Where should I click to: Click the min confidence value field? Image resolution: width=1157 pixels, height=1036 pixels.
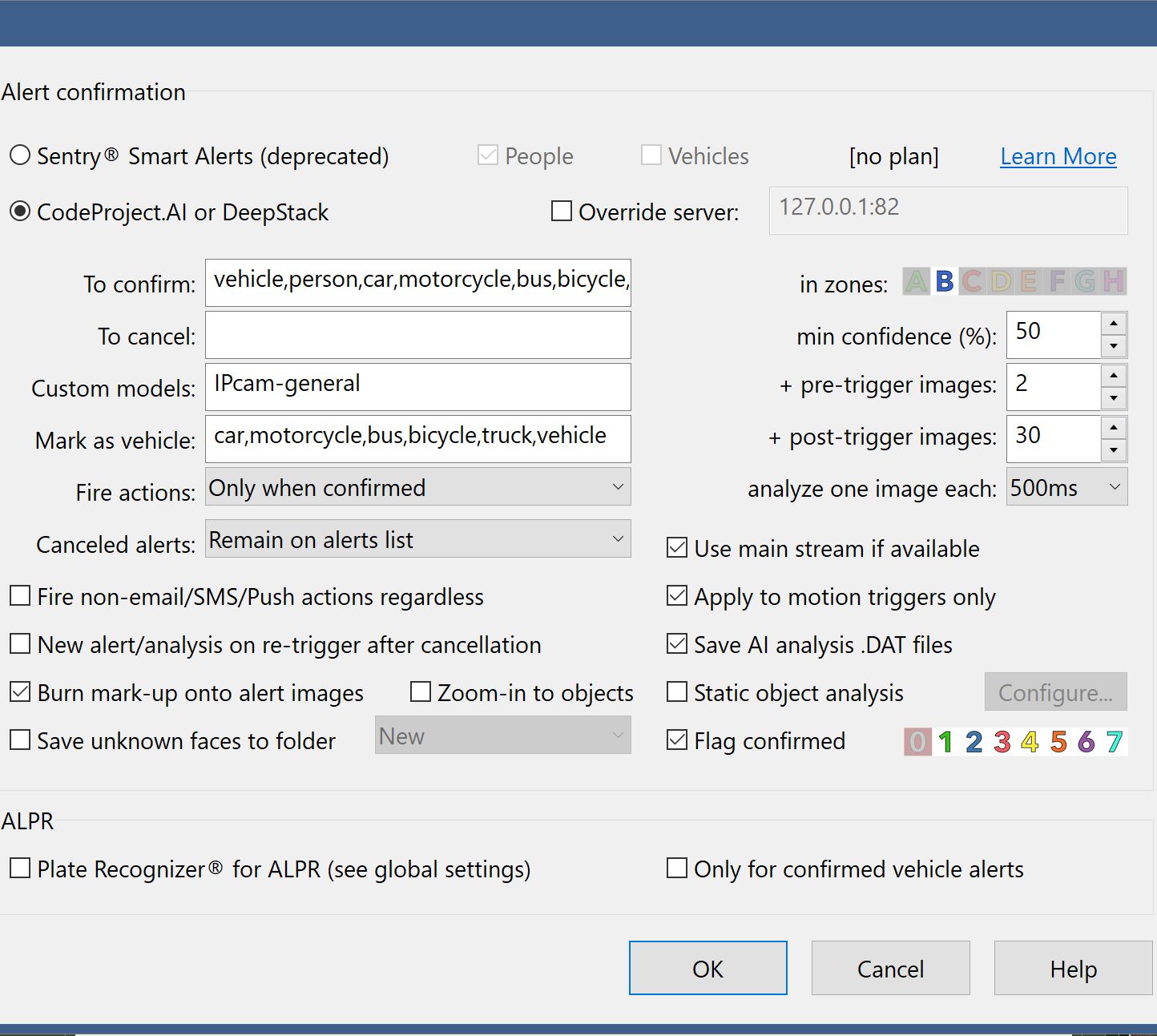click(1054, 334)
